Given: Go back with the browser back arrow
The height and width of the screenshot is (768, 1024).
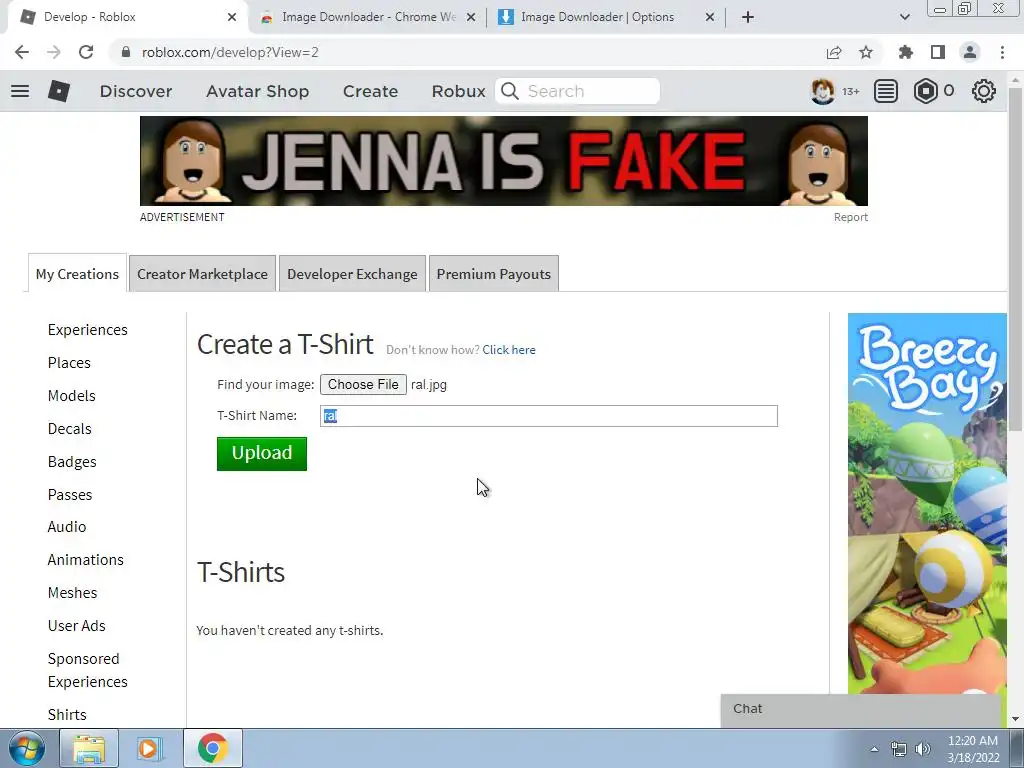Looking at the screenshot, I should 22,52.
